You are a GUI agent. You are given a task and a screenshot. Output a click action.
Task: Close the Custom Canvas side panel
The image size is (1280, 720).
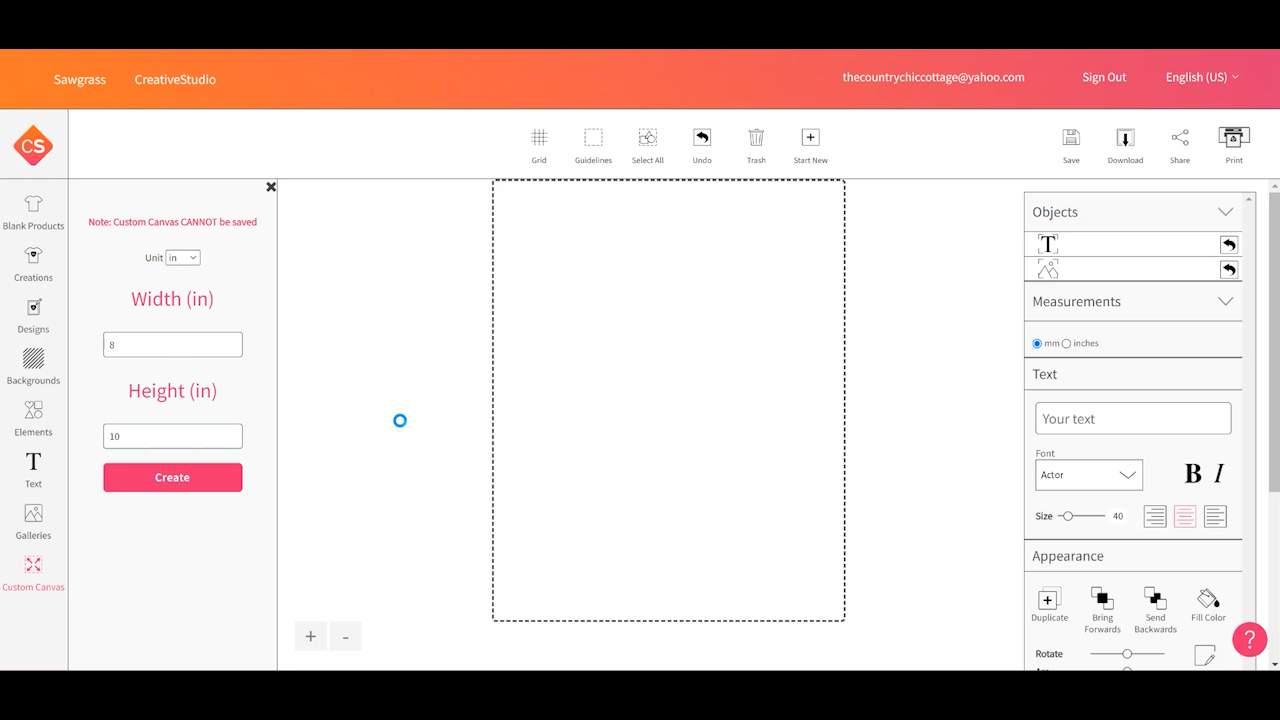click(x=271, y=187)
